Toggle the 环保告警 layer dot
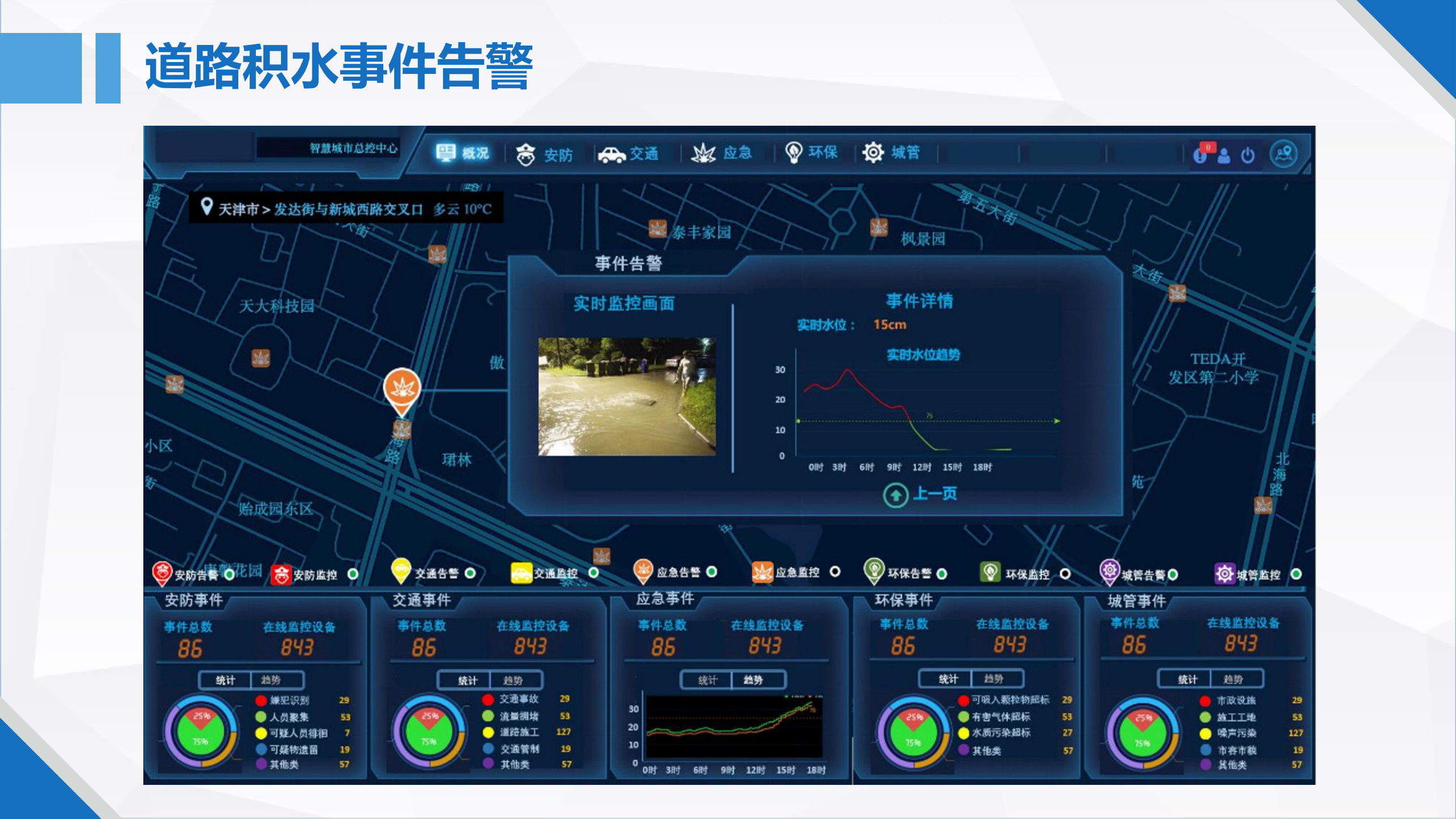1456x819 pixels. pyautogui.click(x=942, y=574)
